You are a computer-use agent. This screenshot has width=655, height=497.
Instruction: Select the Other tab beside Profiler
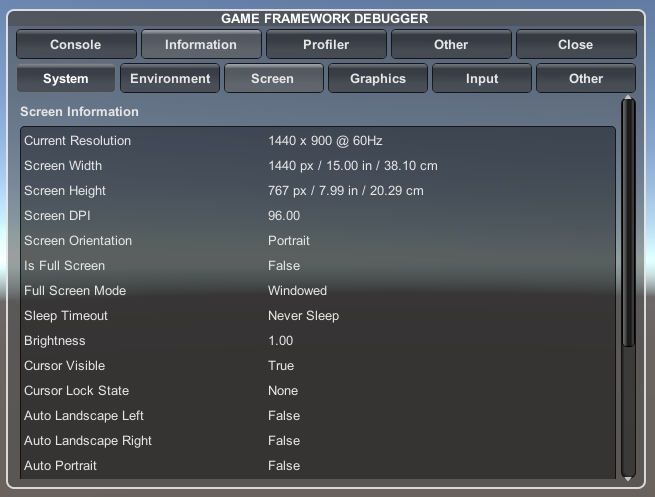pyautogui.click(x=451, y=44)
